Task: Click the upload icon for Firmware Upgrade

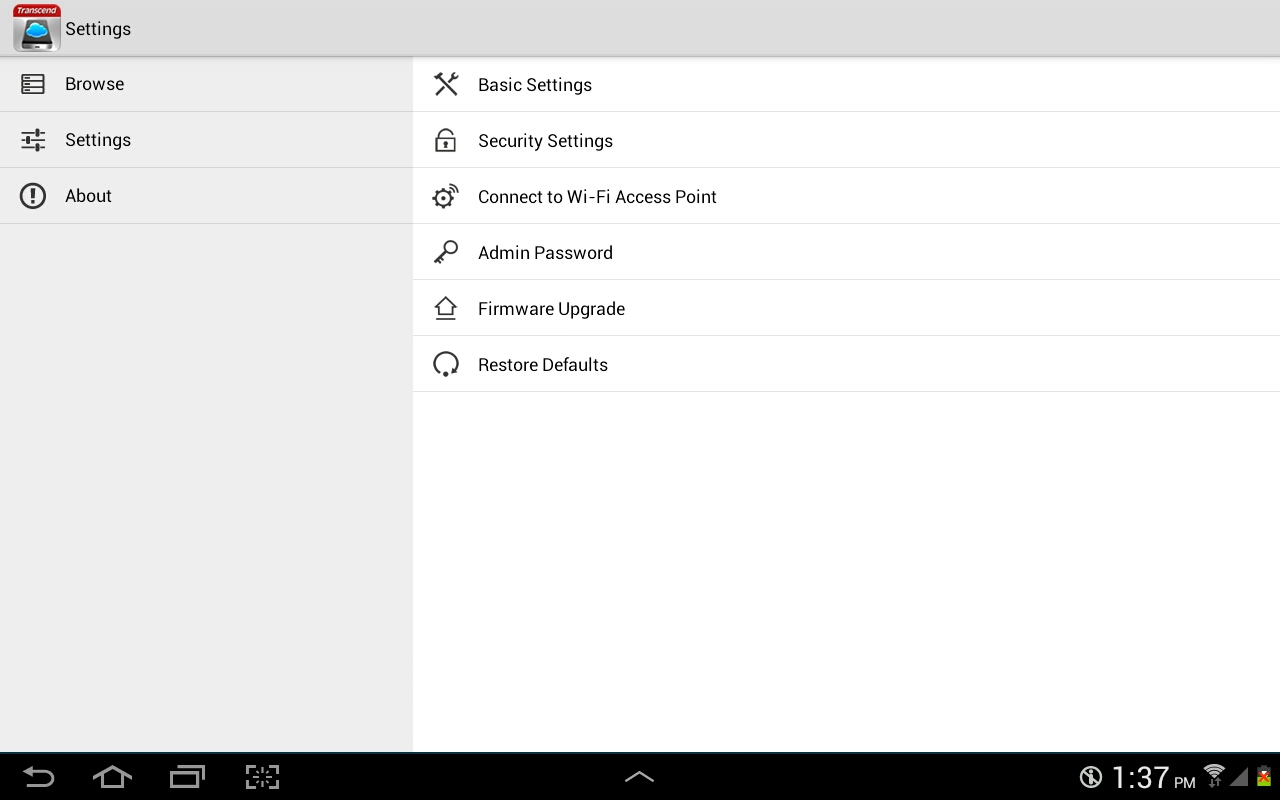Action: 446,308
